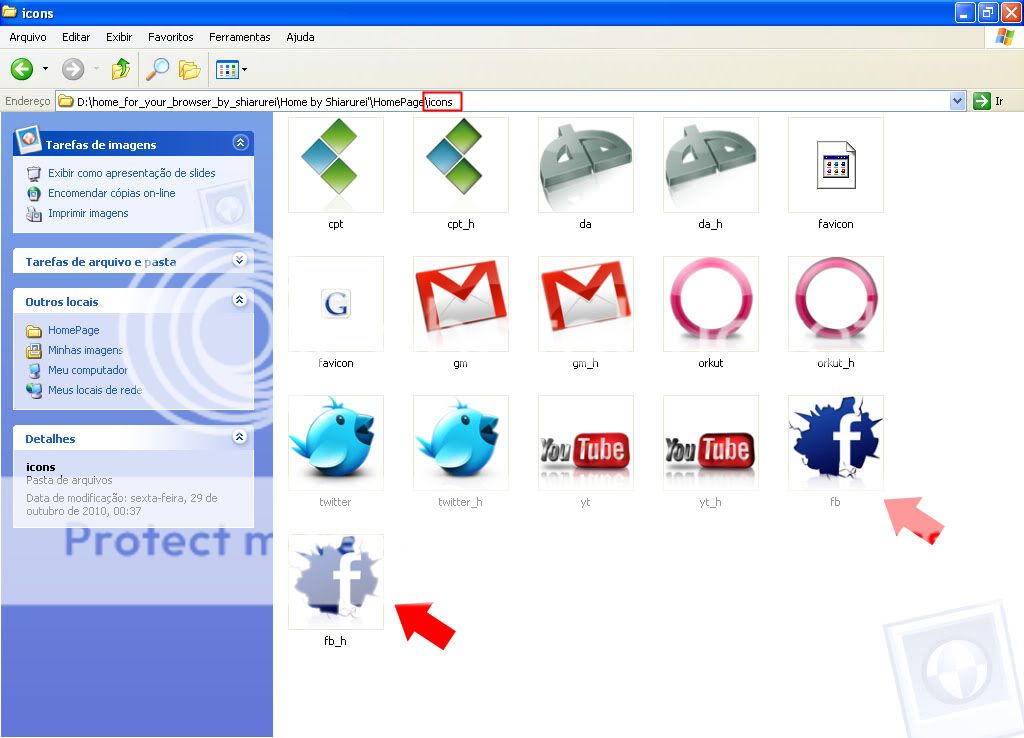Image resolution: width=1024 pixels, height=738 pixels.
Task: Click Exibir como apresentação de slides link
Action: coord(131,173)
